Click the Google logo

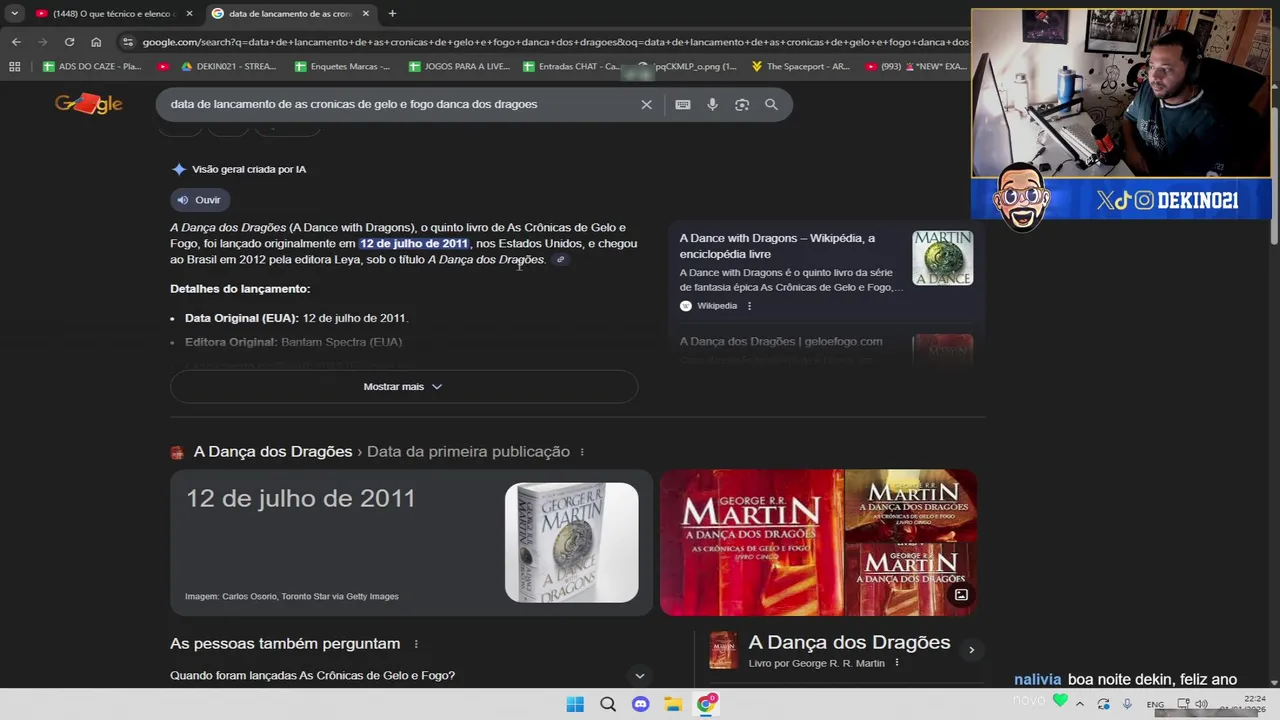(88, 104)
